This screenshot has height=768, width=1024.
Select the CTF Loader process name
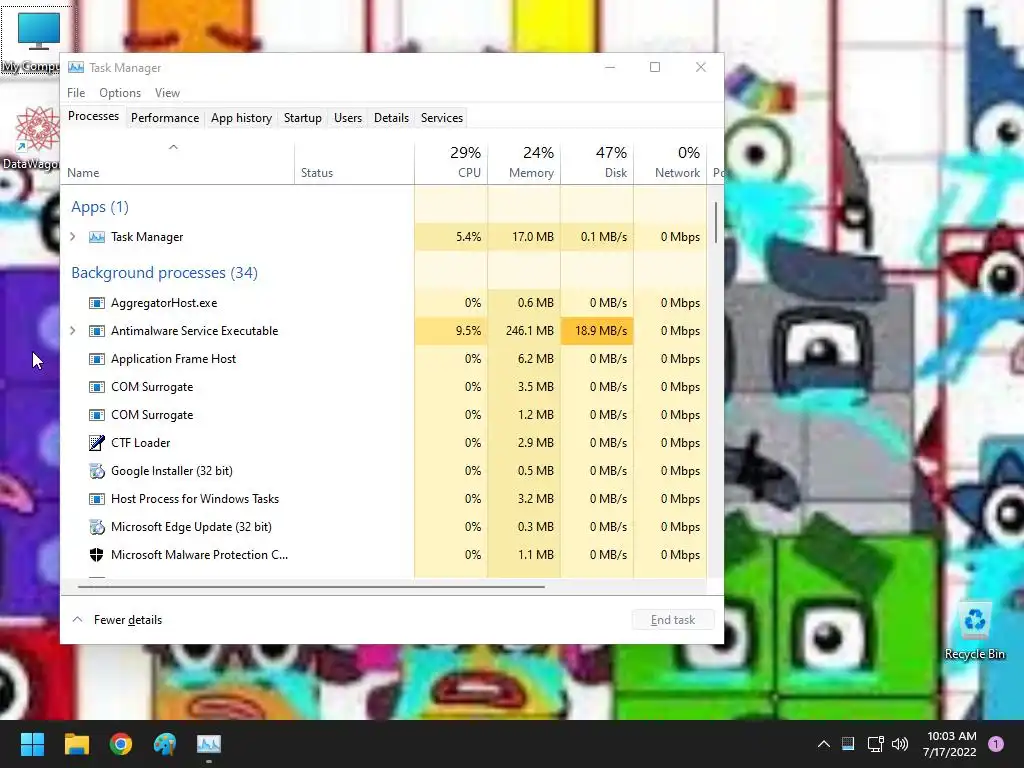[x=140, y=443]
